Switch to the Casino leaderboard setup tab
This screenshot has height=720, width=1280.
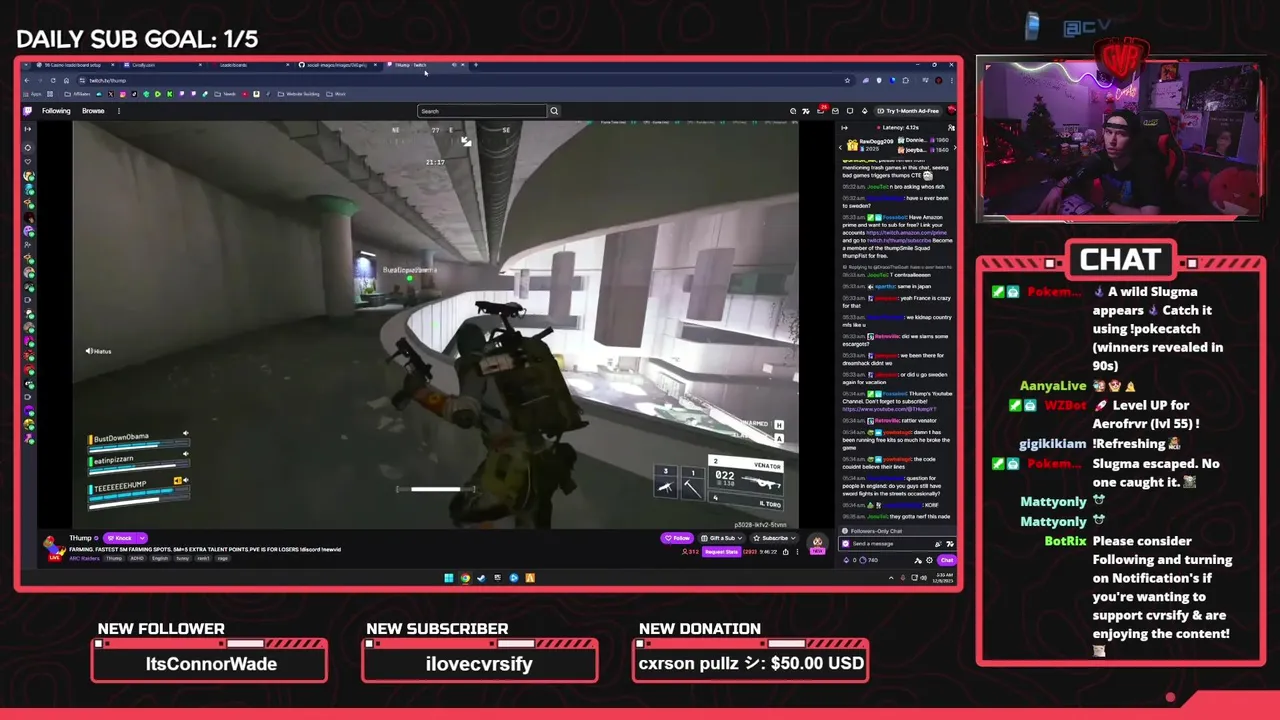point(76,65)
